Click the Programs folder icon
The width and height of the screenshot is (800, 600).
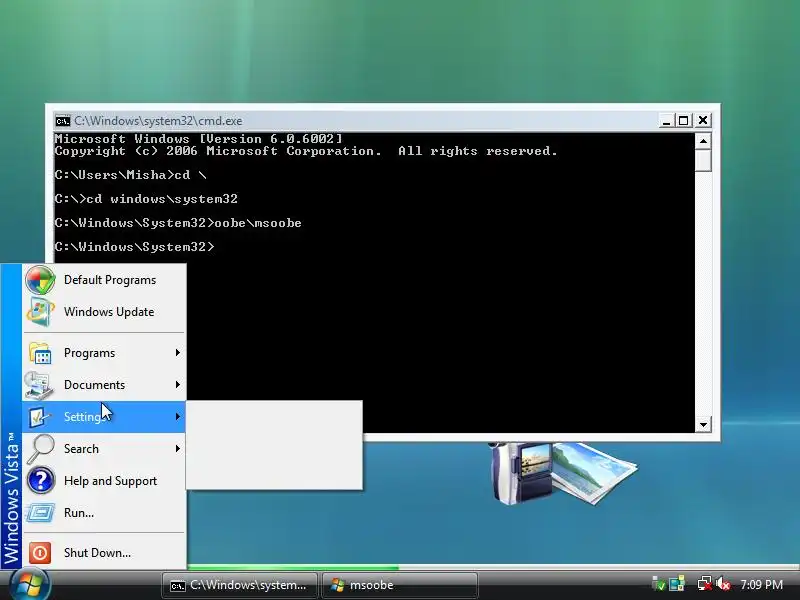click(40, 353)
